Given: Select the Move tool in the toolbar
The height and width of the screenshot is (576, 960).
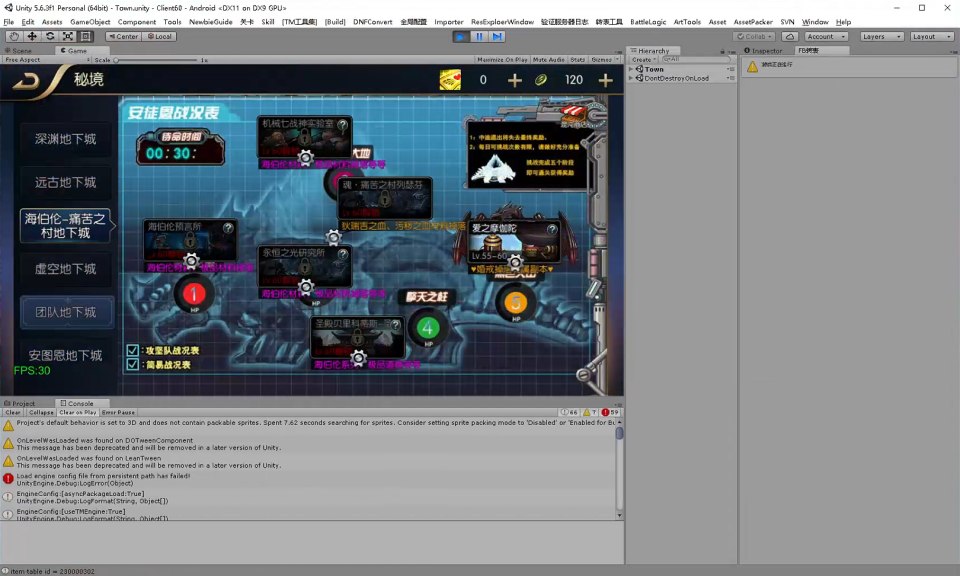Looking at the screenshot, I should tap(32, 36).
